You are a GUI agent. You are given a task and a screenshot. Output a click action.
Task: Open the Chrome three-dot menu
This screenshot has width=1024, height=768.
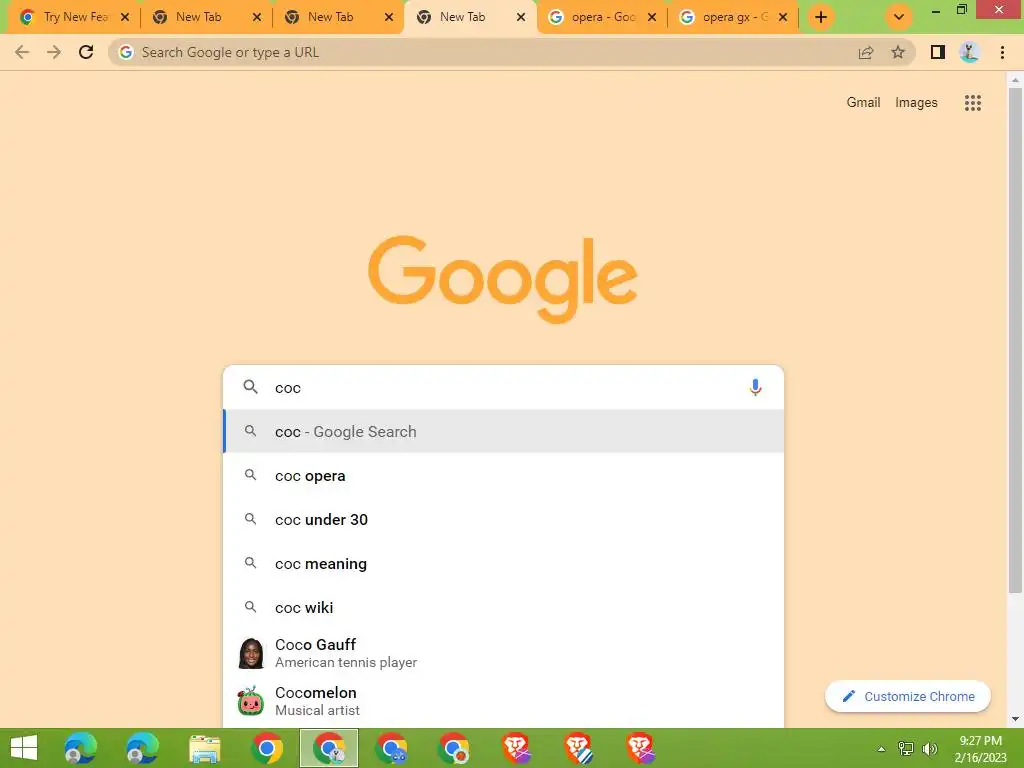(1002, 52)
